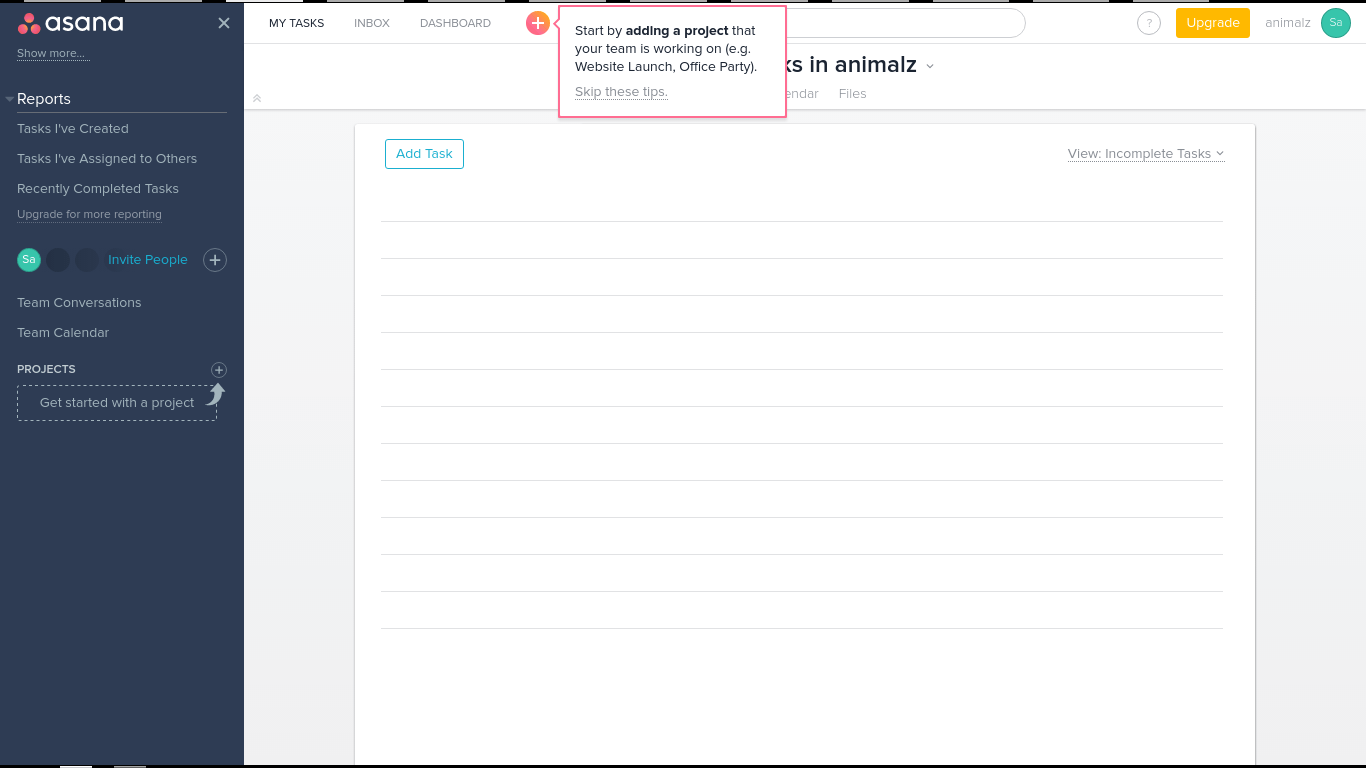Open the help question mark icon
This screenshot has width=1366, height=768.
pyautogui.click(x=1149, y=23)
